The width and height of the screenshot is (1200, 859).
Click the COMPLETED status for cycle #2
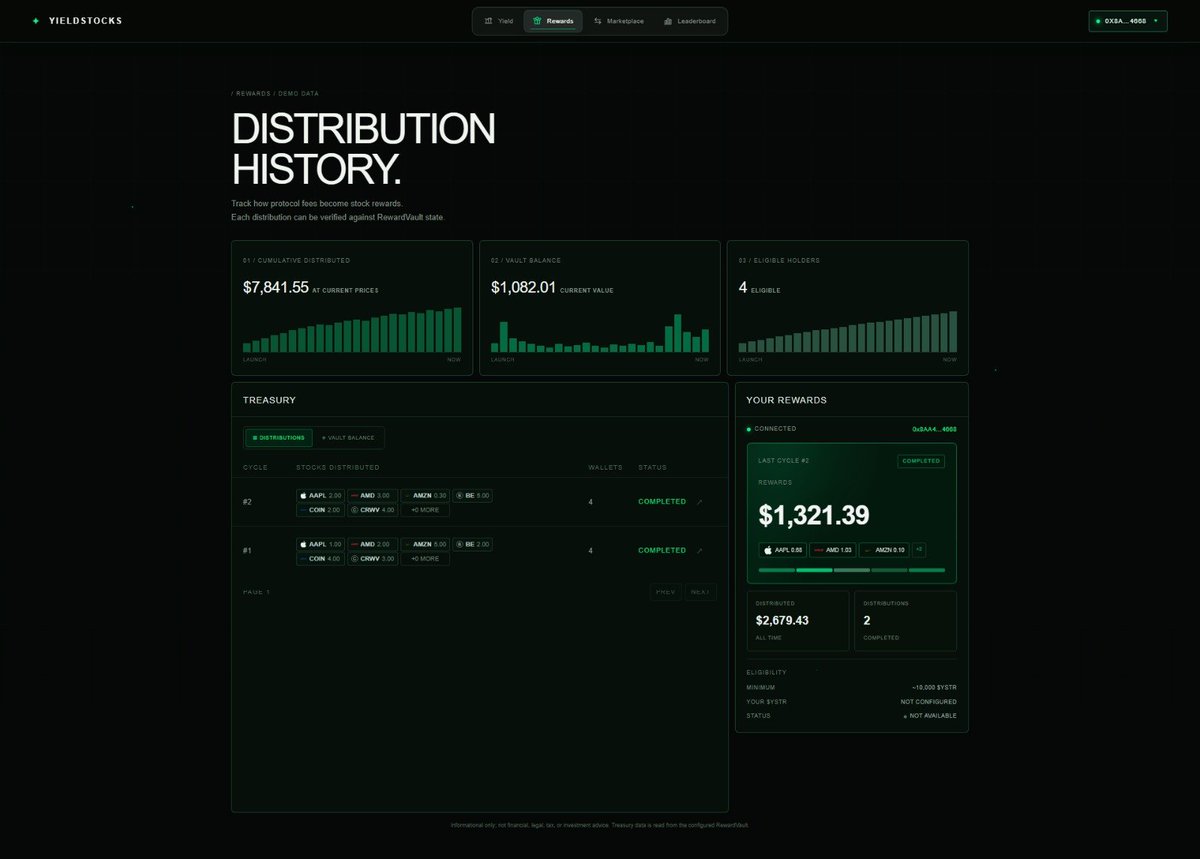pyautogui.click(x=662, y=502)
